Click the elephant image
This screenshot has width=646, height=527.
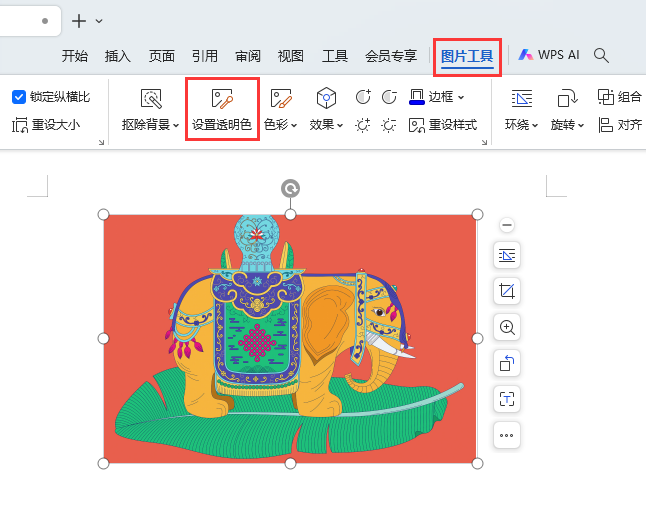click(x=290, y=339)
